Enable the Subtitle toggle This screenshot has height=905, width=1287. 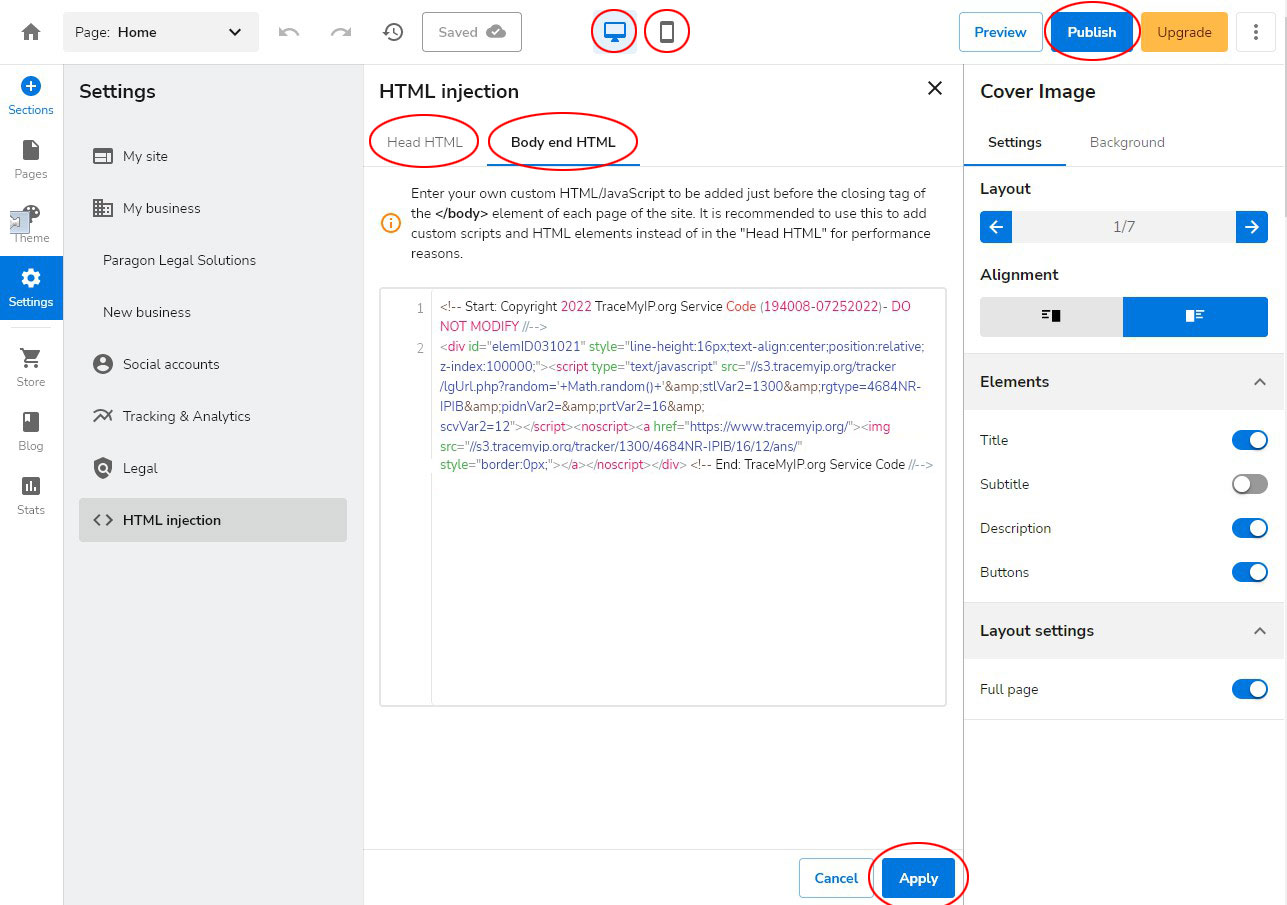pyautogui.click(x=1249, y=484)
